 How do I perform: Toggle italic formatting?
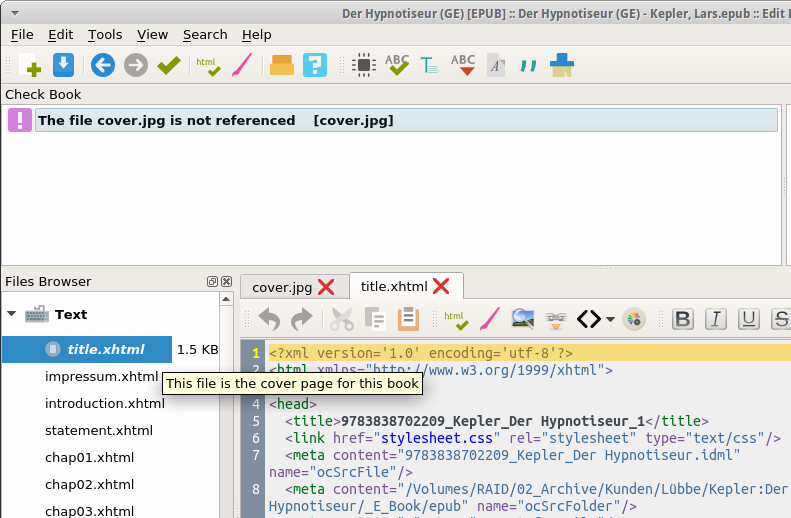point(715,319)
